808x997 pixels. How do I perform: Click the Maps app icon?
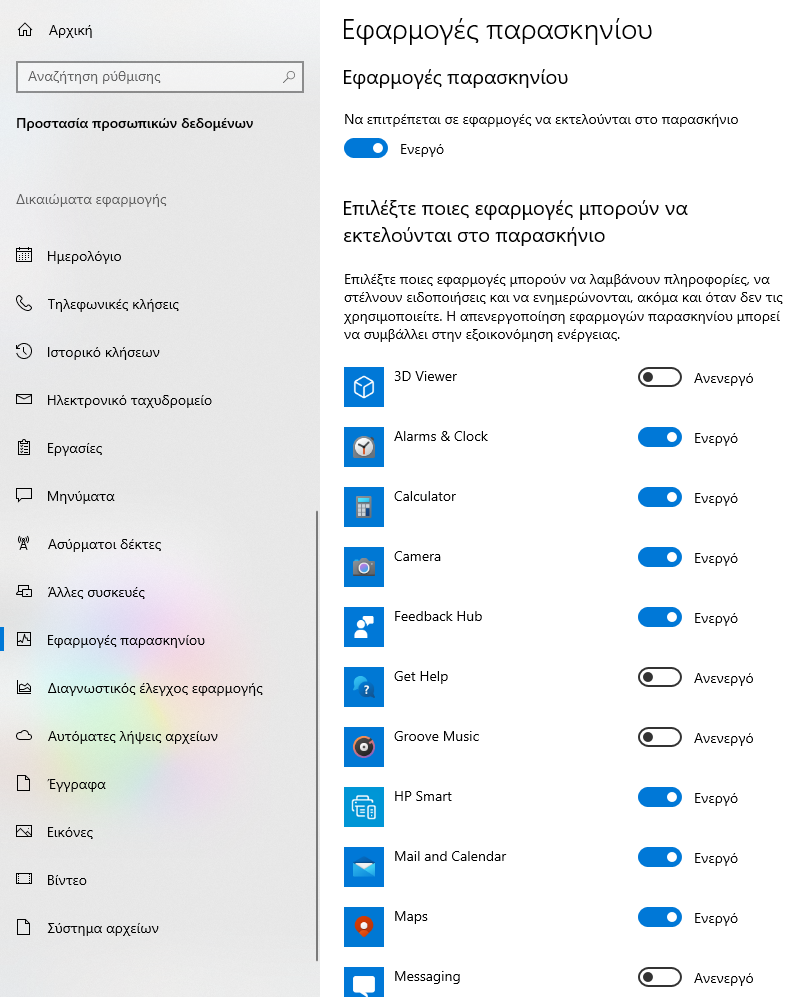click(x=364, y=926)
